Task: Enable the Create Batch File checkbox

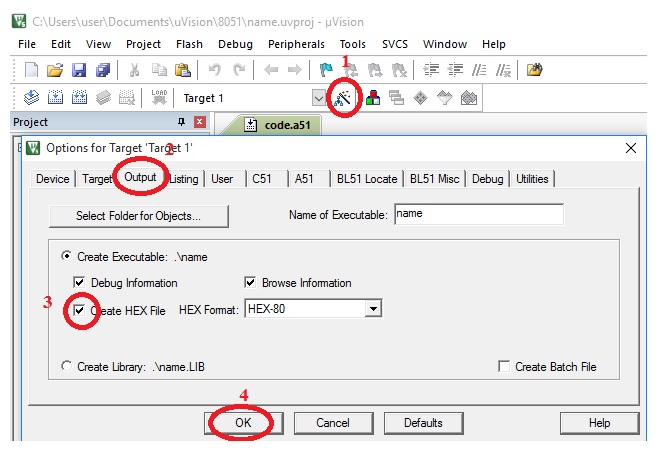Action: (504, 367)
